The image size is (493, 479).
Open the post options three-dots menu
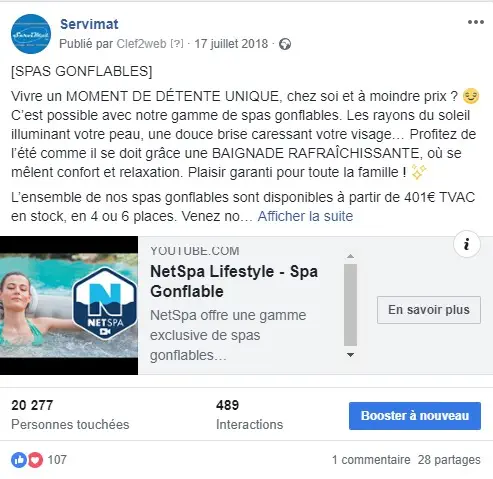coord(476,22)
